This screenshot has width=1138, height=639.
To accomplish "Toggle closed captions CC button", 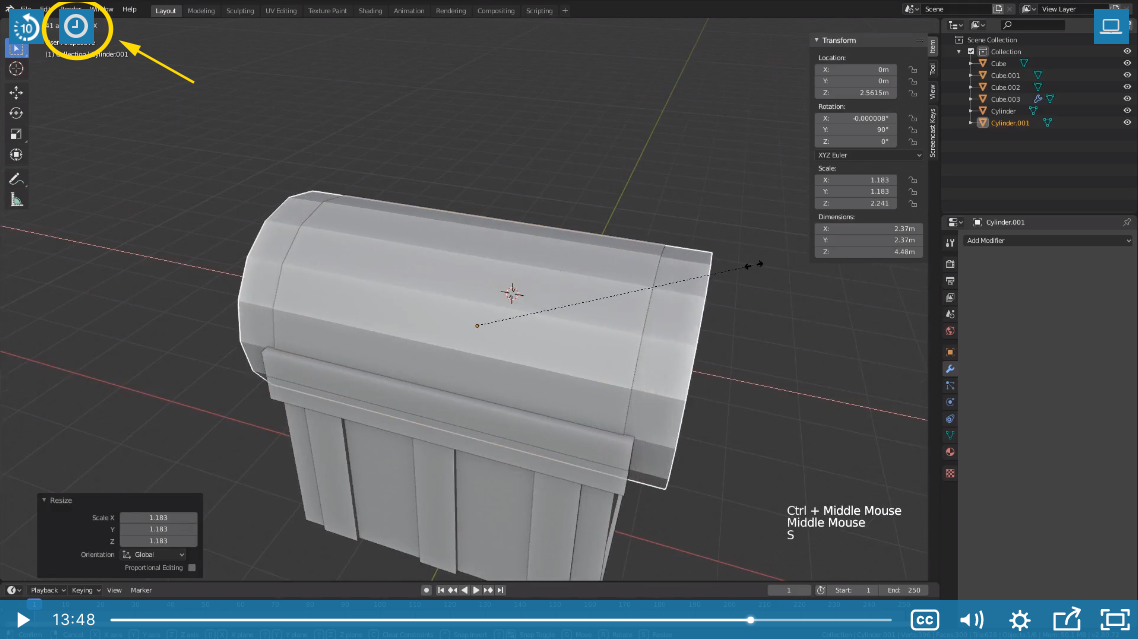I will (925, 619).
